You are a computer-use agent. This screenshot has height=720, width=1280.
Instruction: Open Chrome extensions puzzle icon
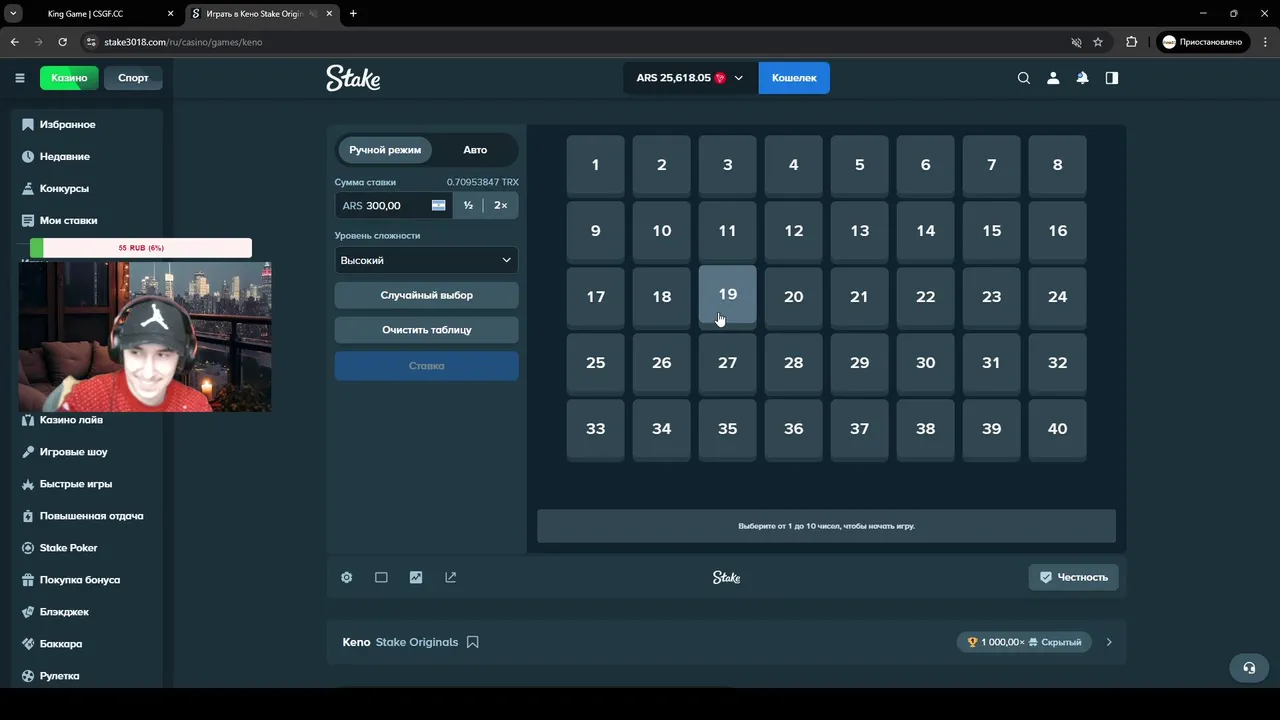pos(1132,42)
